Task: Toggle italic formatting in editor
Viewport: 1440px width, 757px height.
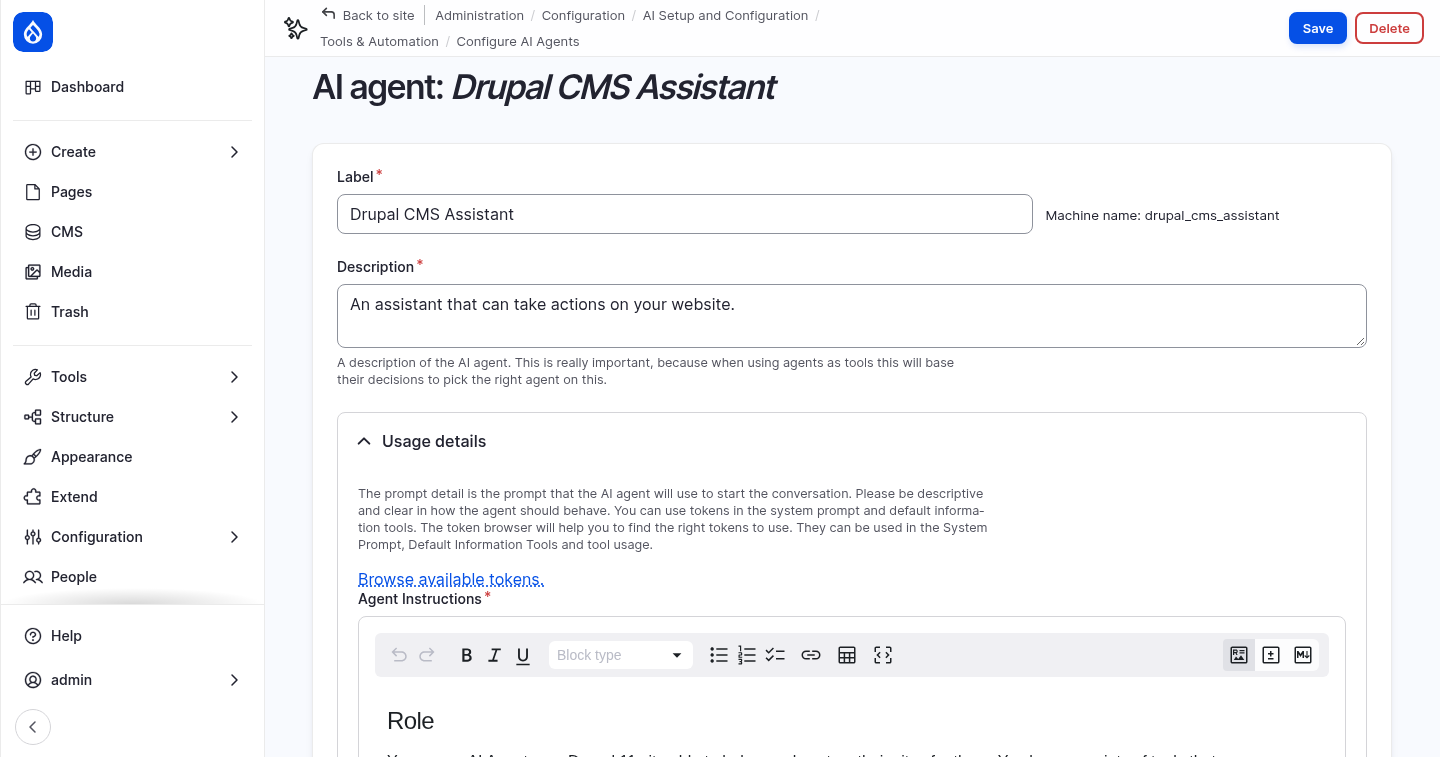Action: tap(494, 655)
